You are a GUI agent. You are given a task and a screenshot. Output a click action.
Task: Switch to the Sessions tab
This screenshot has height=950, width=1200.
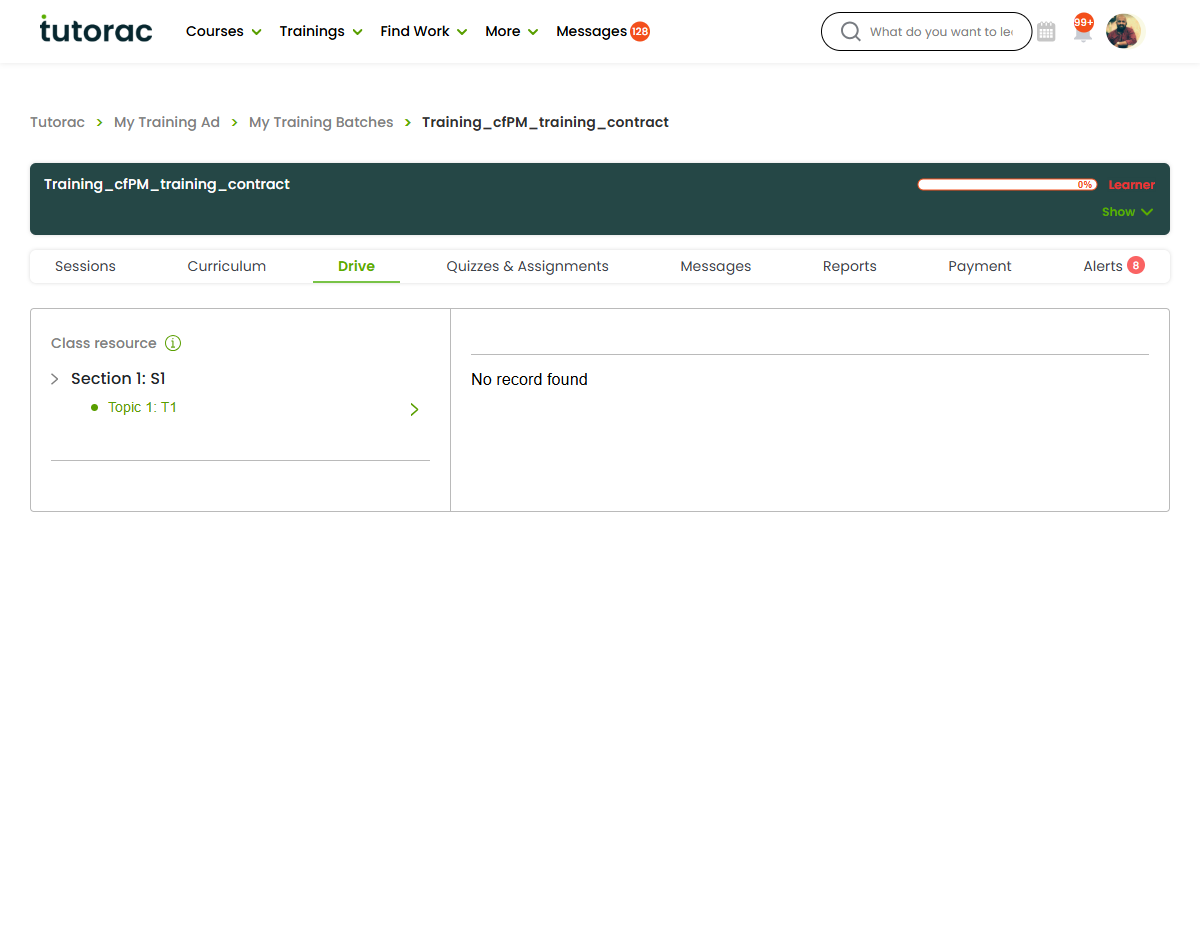(85, 266)
